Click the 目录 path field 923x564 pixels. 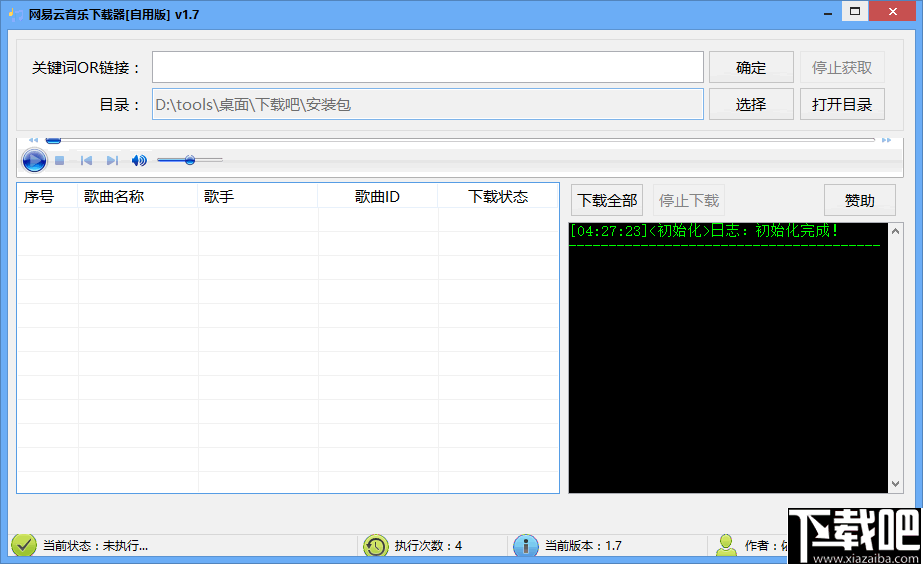click(428, 104)
